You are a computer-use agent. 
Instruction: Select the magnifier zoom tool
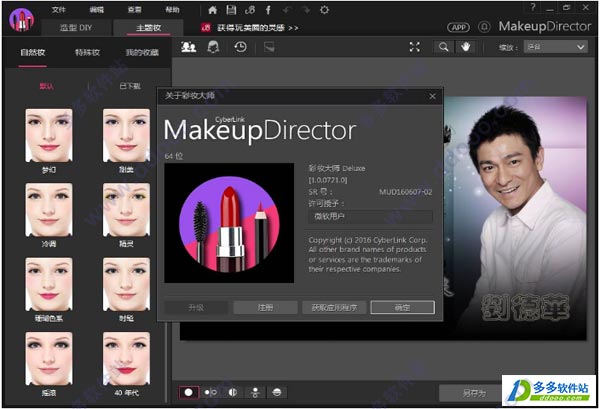point(443,47)
